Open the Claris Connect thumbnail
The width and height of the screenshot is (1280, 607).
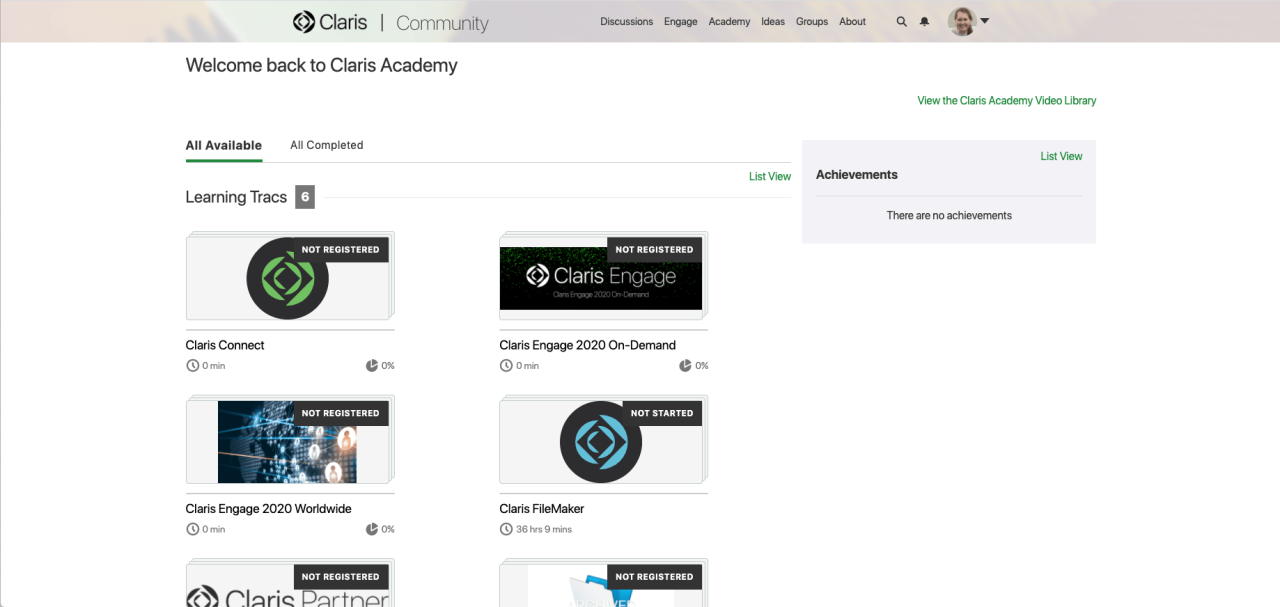tap(290, 277)
